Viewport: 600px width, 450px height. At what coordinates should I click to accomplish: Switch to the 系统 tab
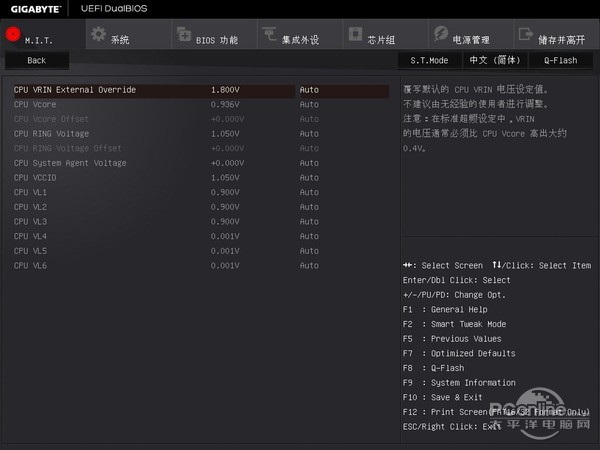click(x=129, y=34)
